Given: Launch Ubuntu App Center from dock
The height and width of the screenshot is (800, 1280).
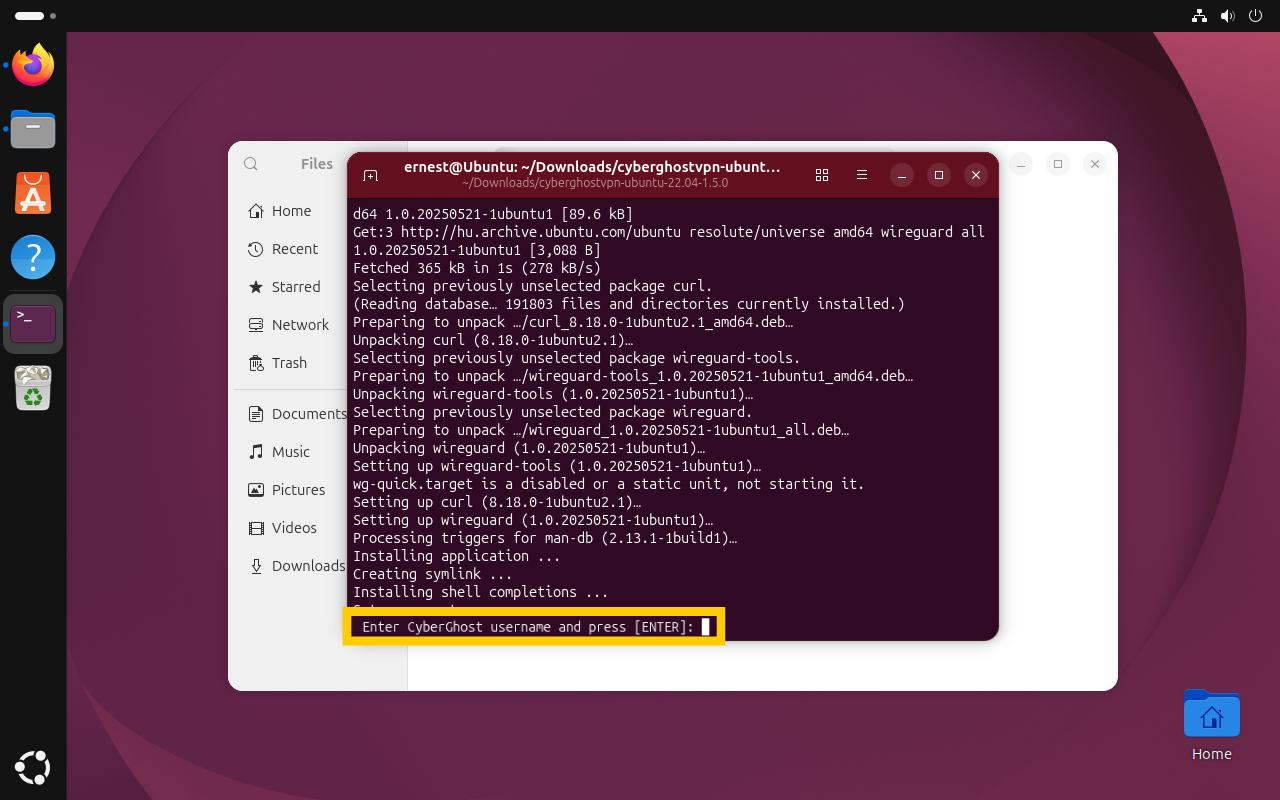Looking at the screenshot, I should [x=33, y=193].
